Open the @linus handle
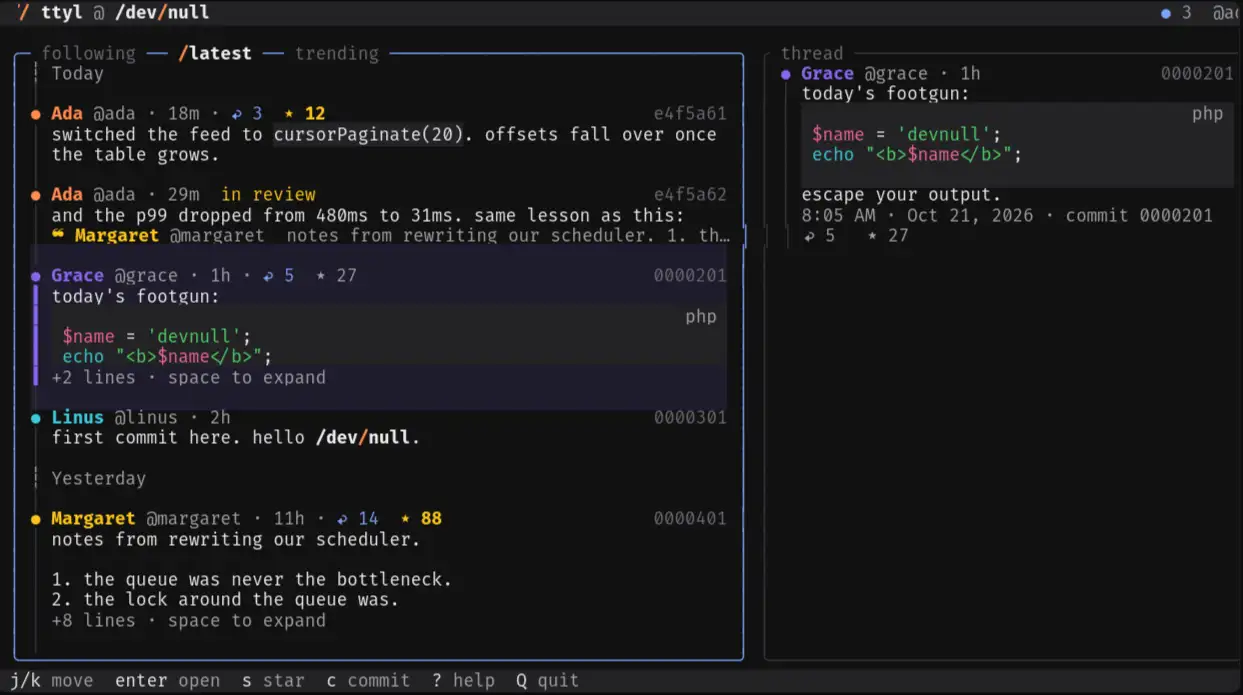 (x=146, y=418)
